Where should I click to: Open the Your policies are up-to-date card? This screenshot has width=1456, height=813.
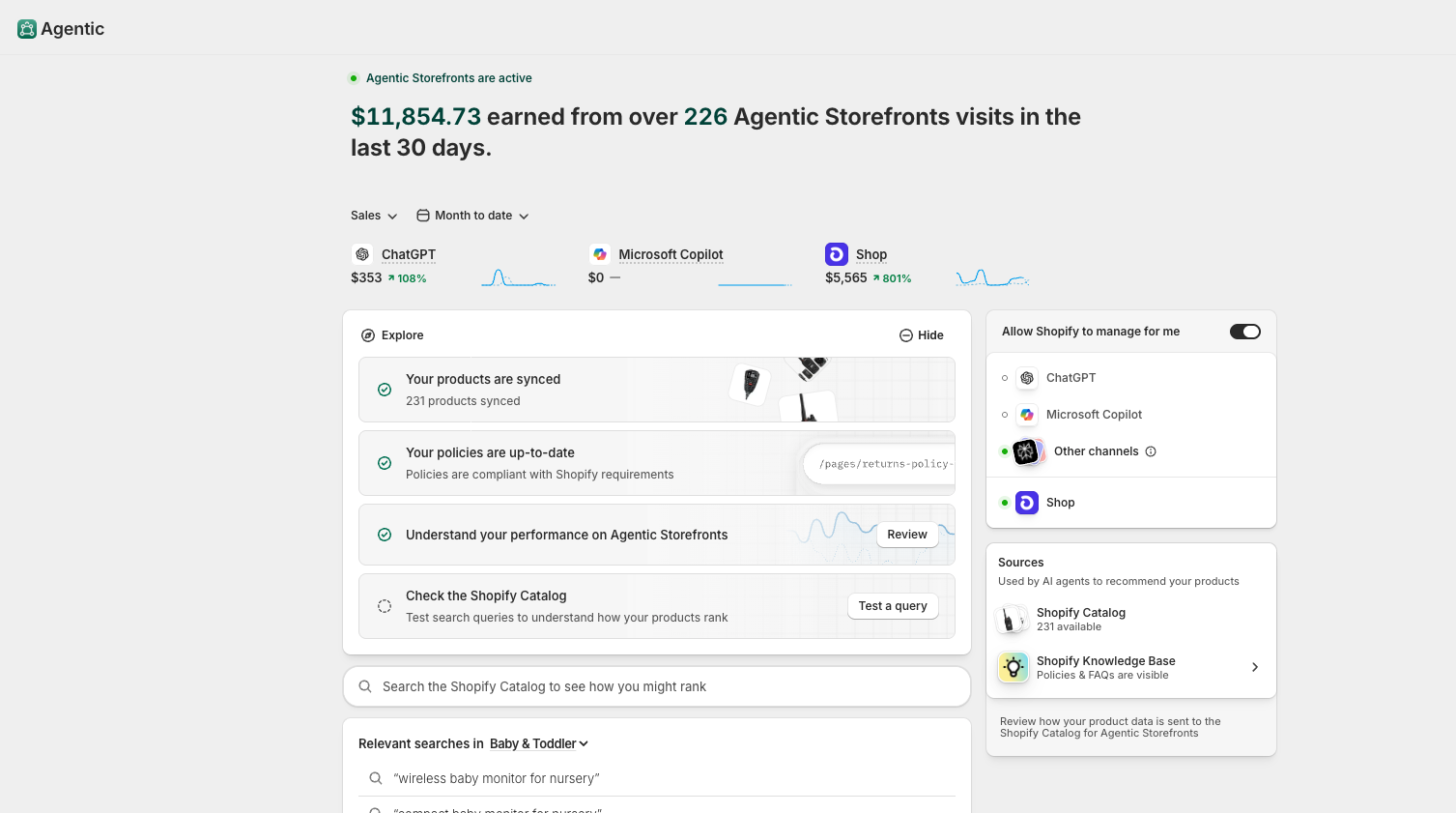657,463
